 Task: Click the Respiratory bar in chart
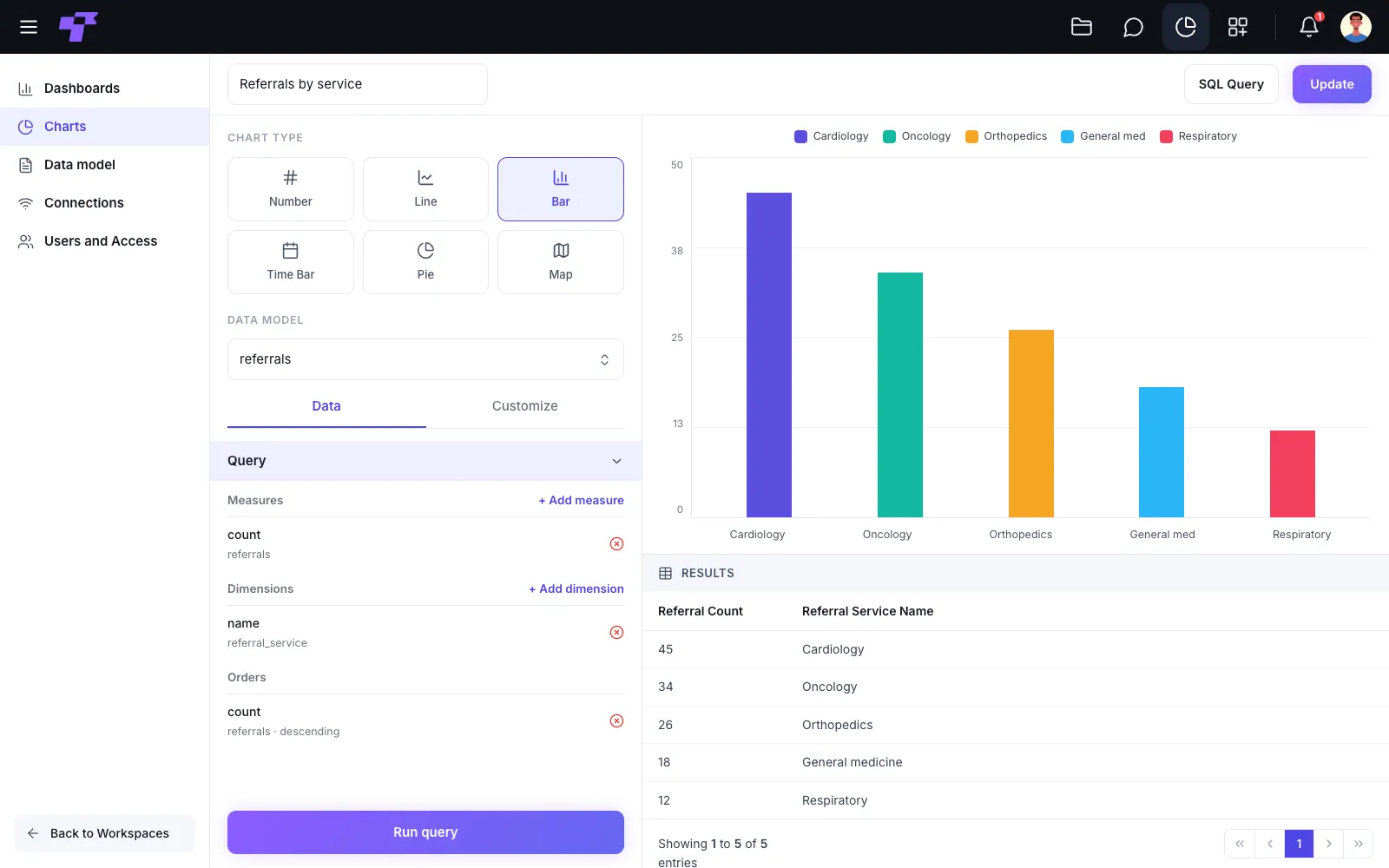(x=1293, y=474)
